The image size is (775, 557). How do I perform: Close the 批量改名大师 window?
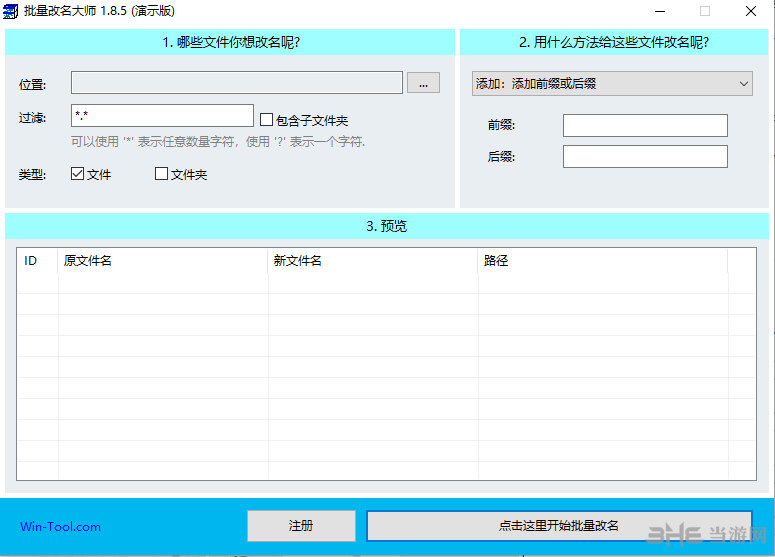point(751,11)
